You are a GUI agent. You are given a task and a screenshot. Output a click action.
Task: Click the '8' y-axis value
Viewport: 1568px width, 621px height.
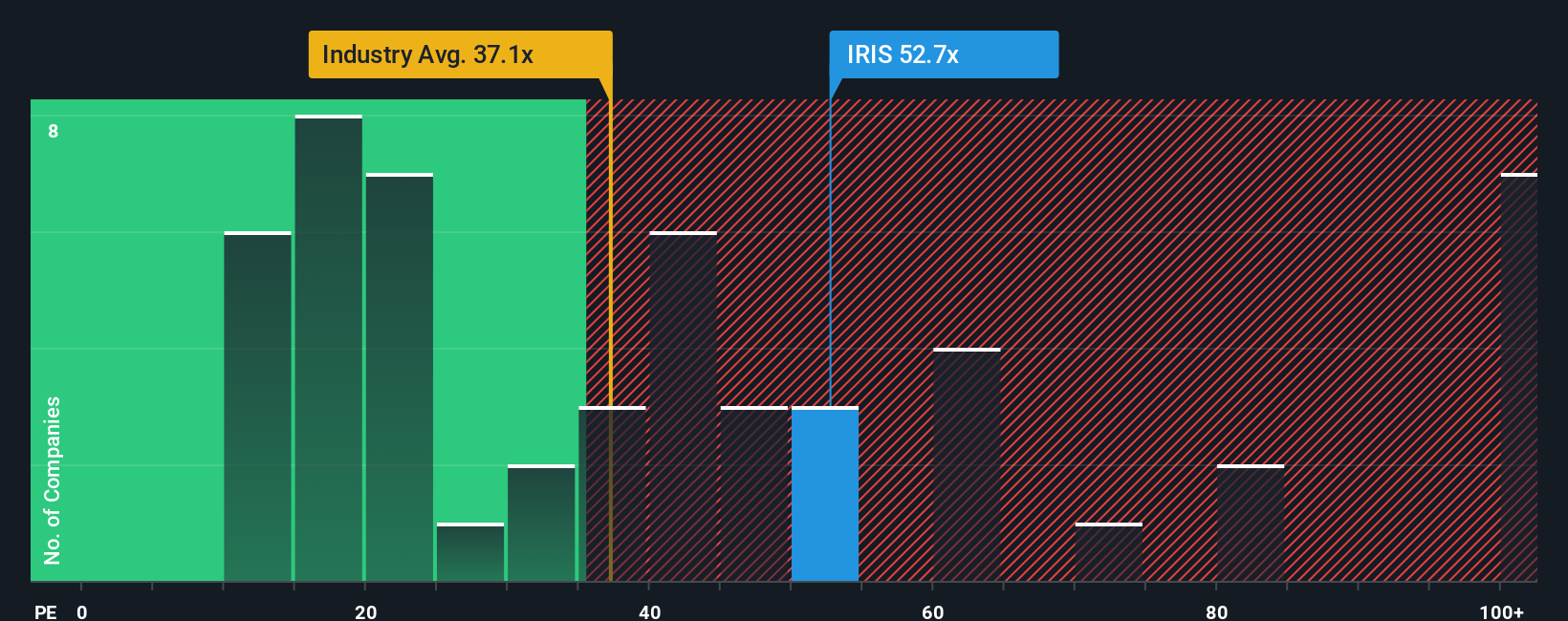54,132
